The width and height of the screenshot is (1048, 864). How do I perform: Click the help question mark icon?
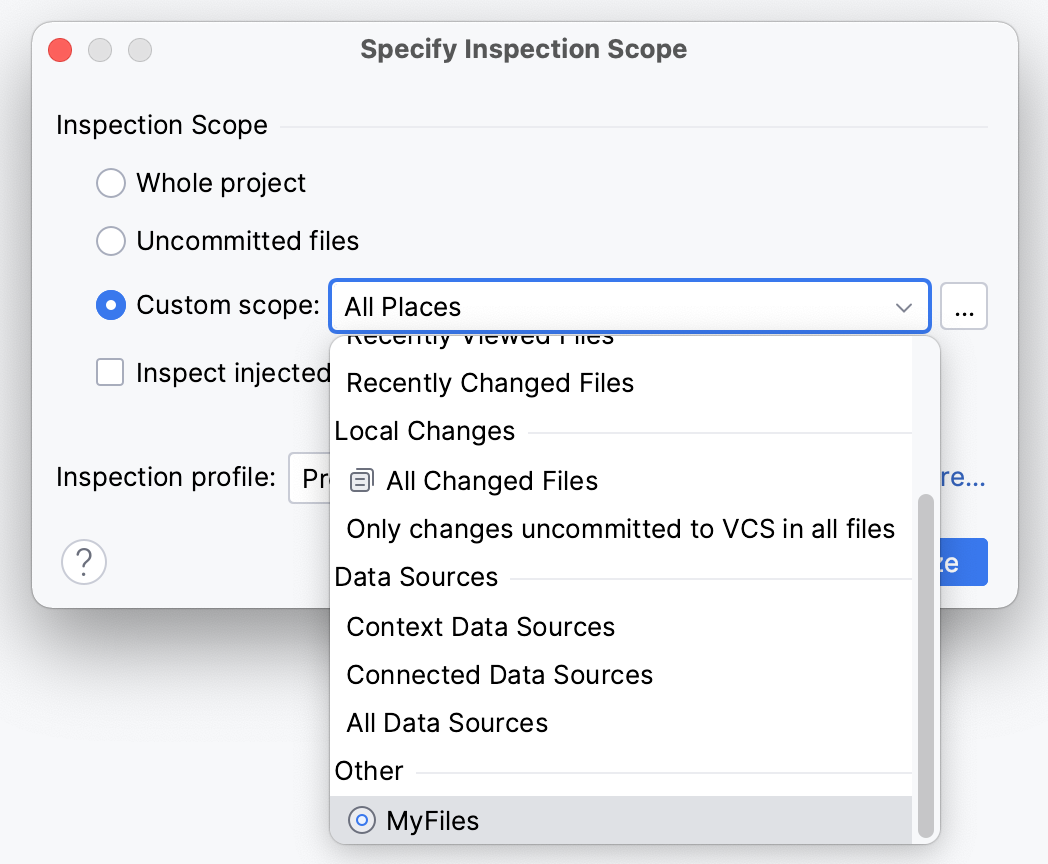pos(84,562)
